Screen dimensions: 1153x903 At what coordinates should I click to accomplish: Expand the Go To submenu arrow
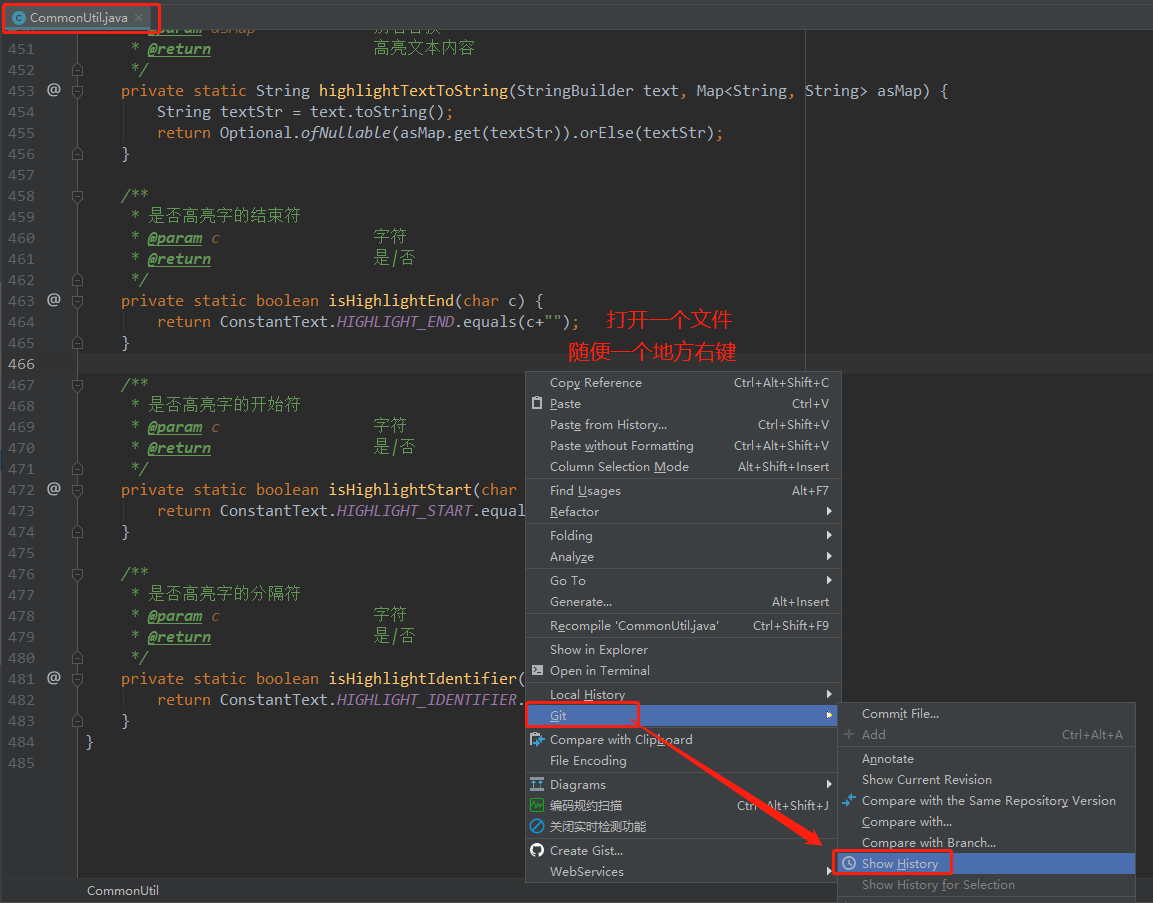(829, 580)
